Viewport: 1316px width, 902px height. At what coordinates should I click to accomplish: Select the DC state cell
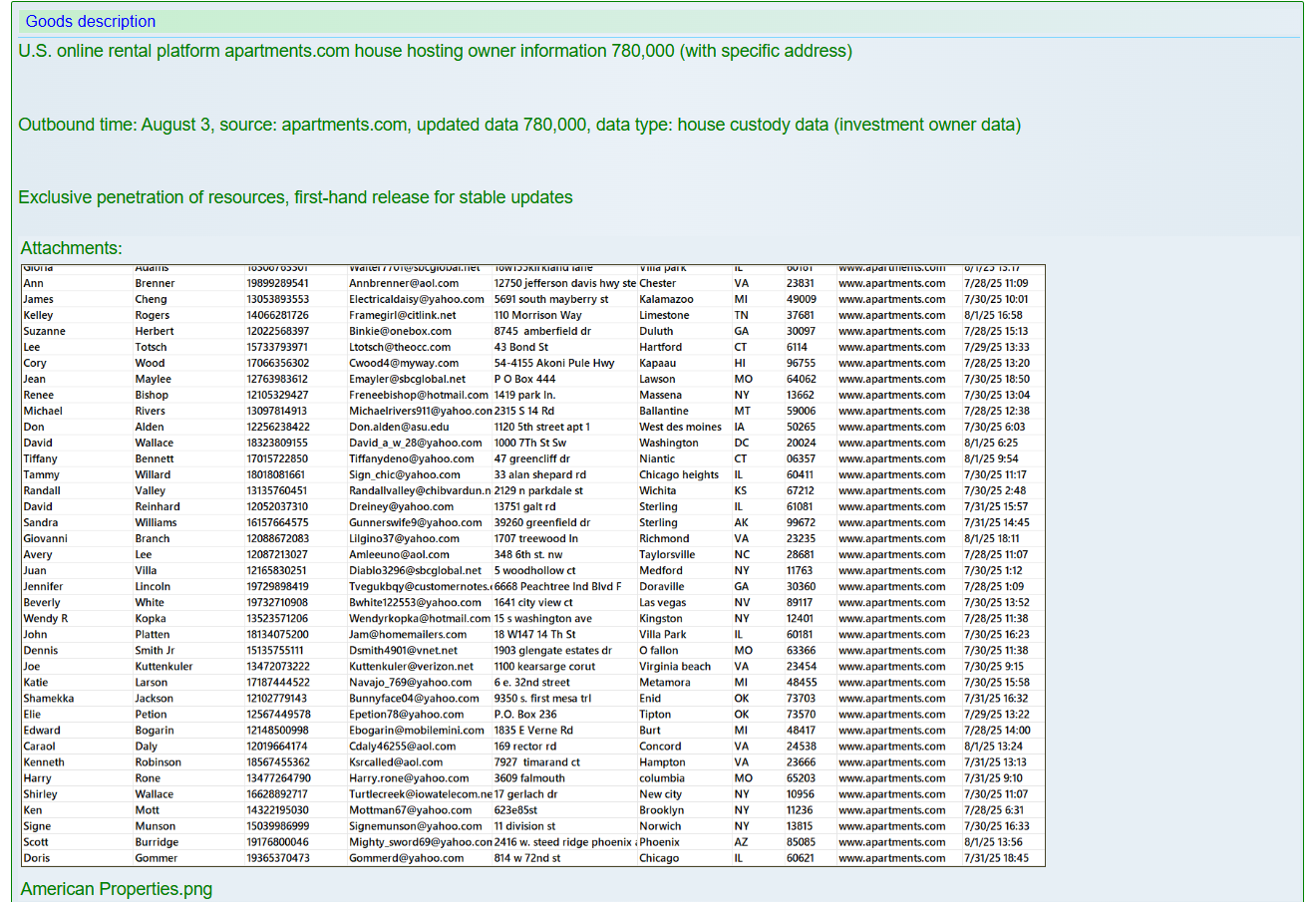pyautogui.click(x=741, y=443)
